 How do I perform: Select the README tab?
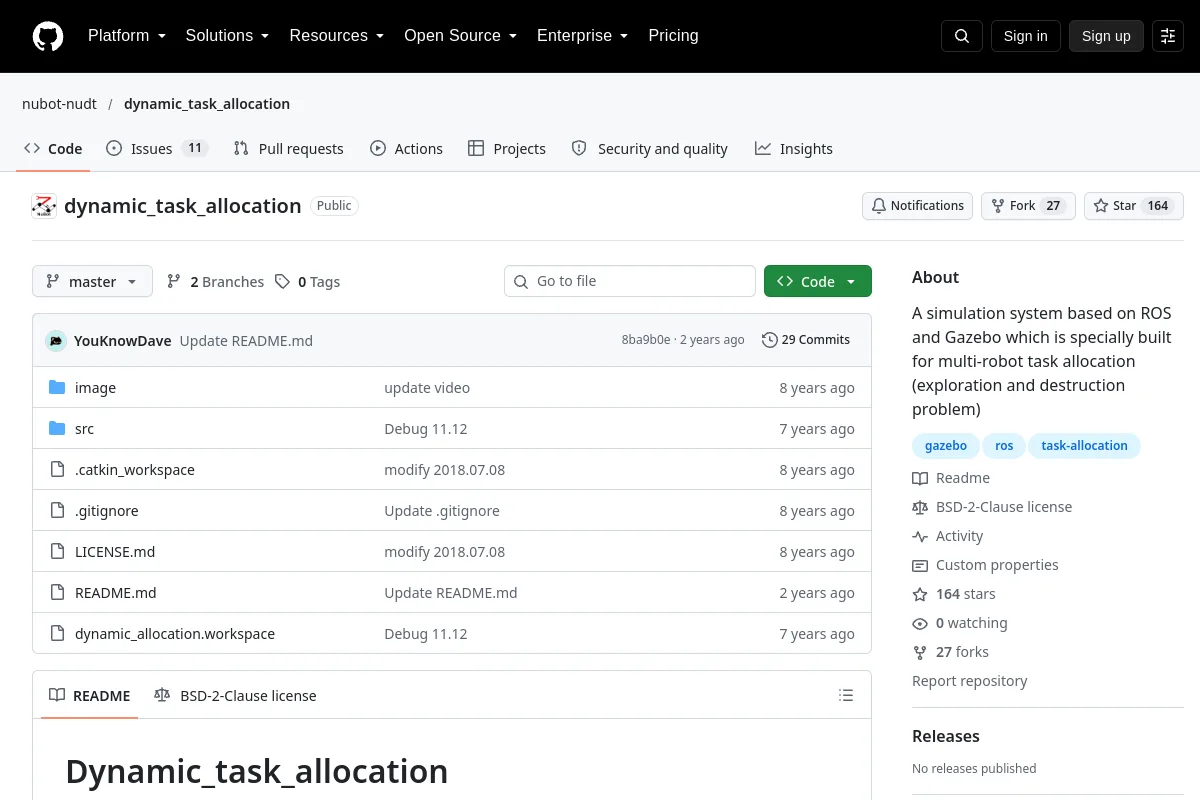tap(90, 695)
